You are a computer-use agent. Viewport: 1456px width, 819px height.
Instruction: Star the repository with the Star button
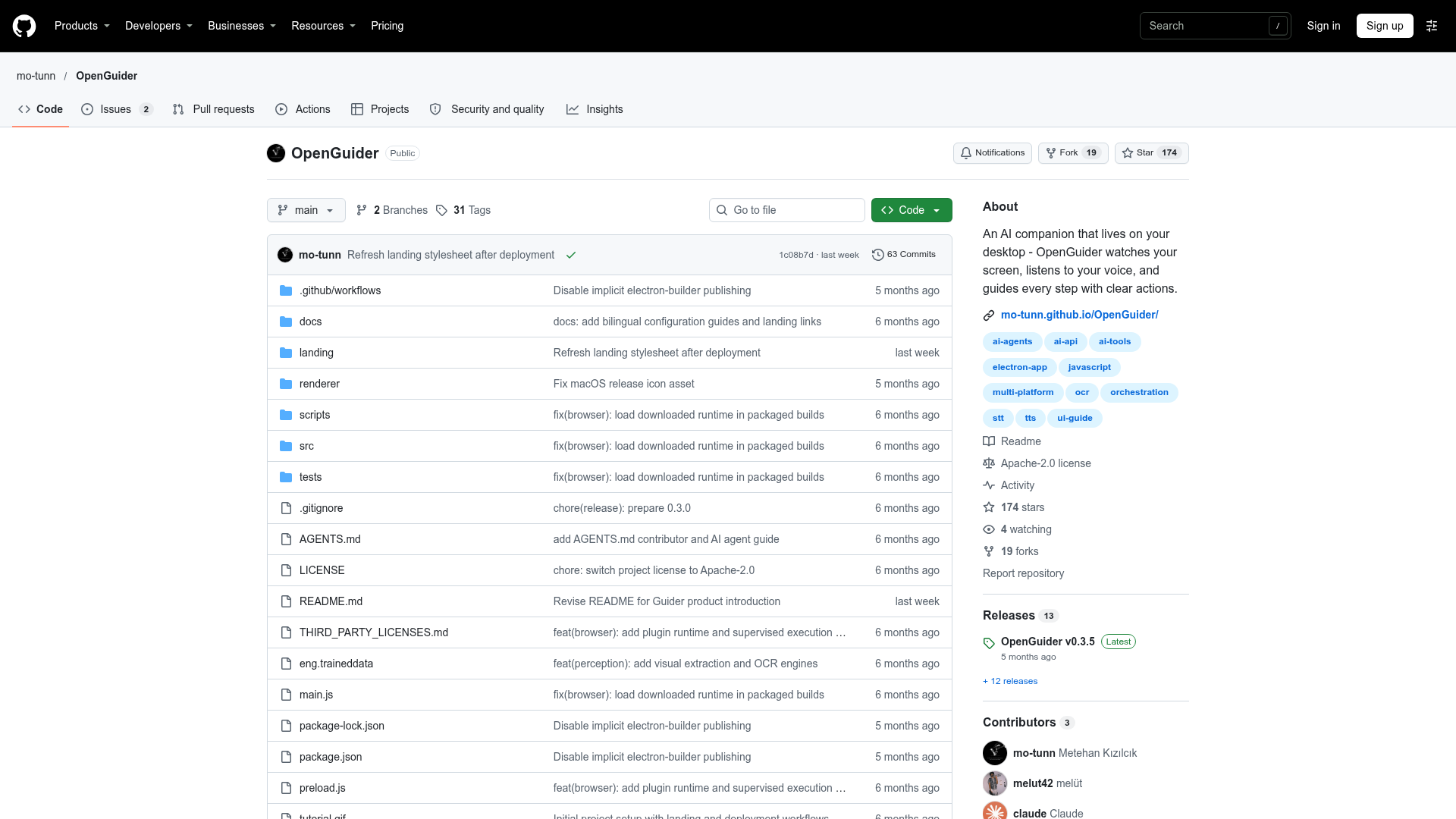(1152, 153)
